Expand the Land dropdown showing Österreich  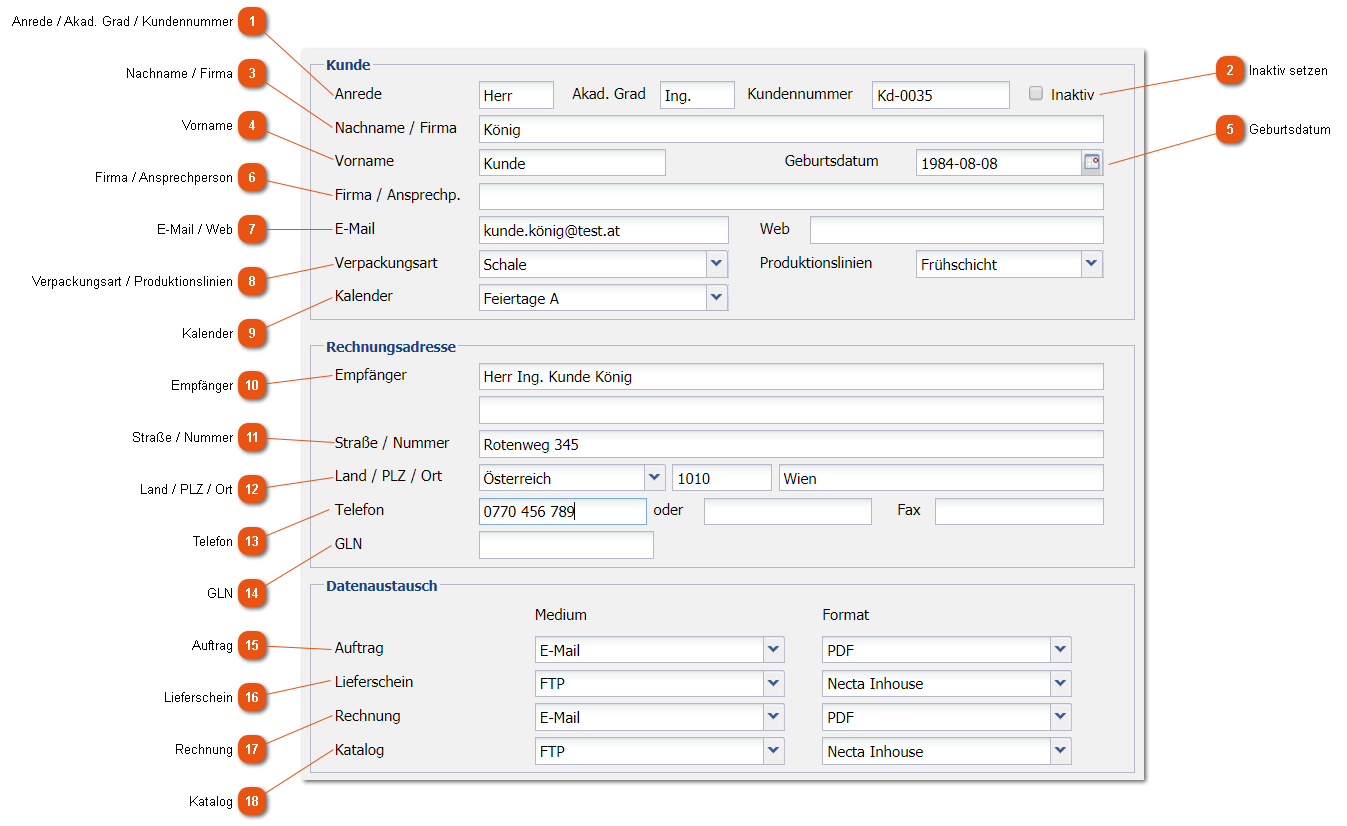655,478
